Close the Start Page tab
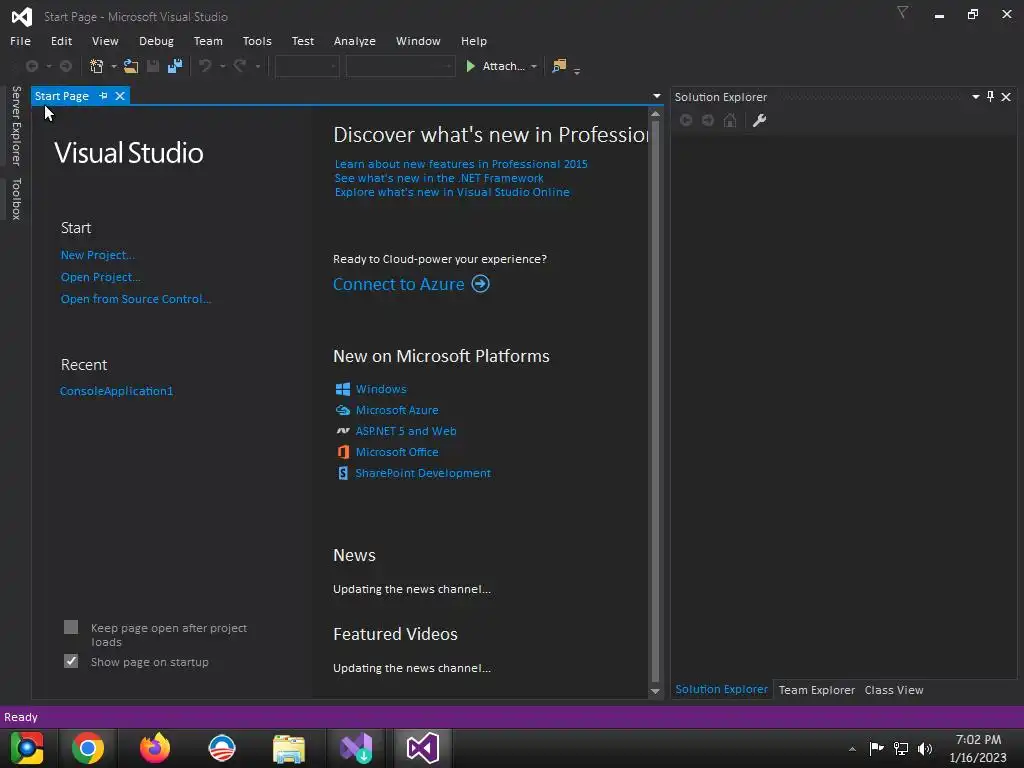This screenshot has height=768, width=1024. [120, 96]
